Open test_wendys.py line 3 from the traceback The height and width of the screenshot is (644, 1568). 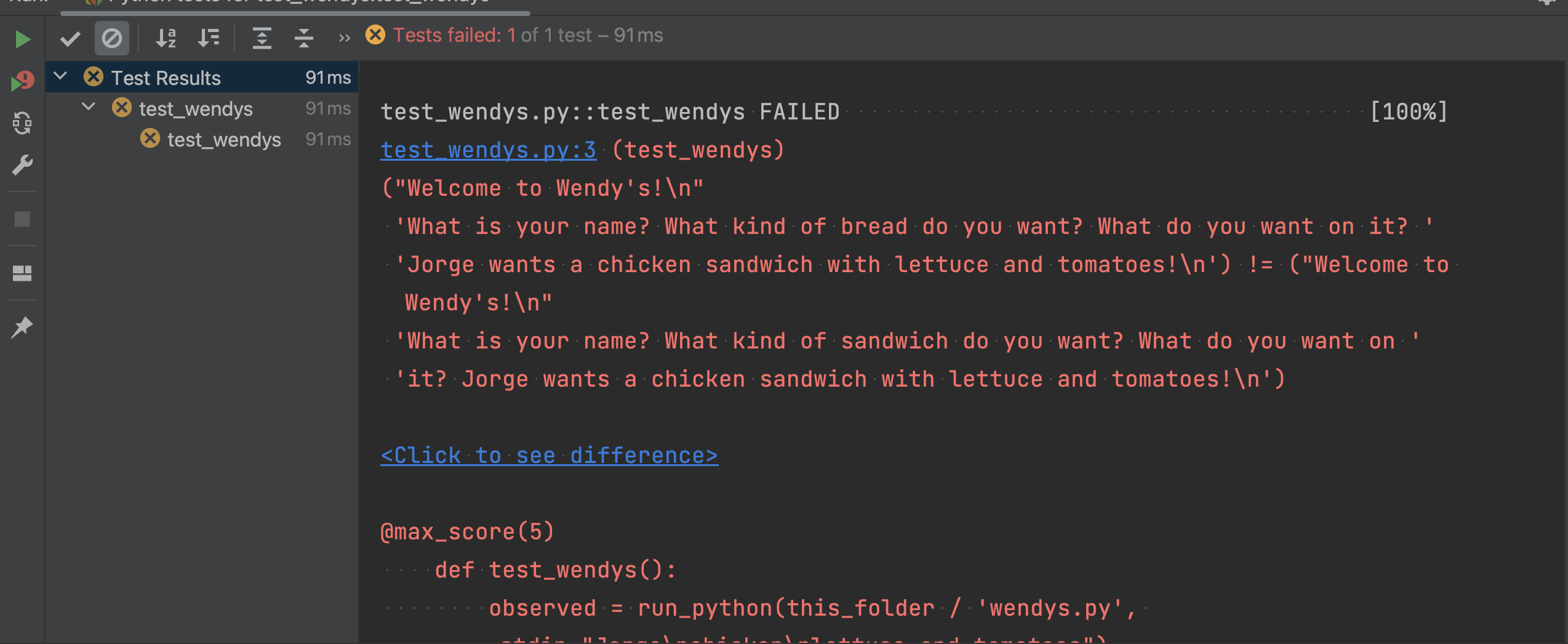pyautogui.click(x=488, y=150)
